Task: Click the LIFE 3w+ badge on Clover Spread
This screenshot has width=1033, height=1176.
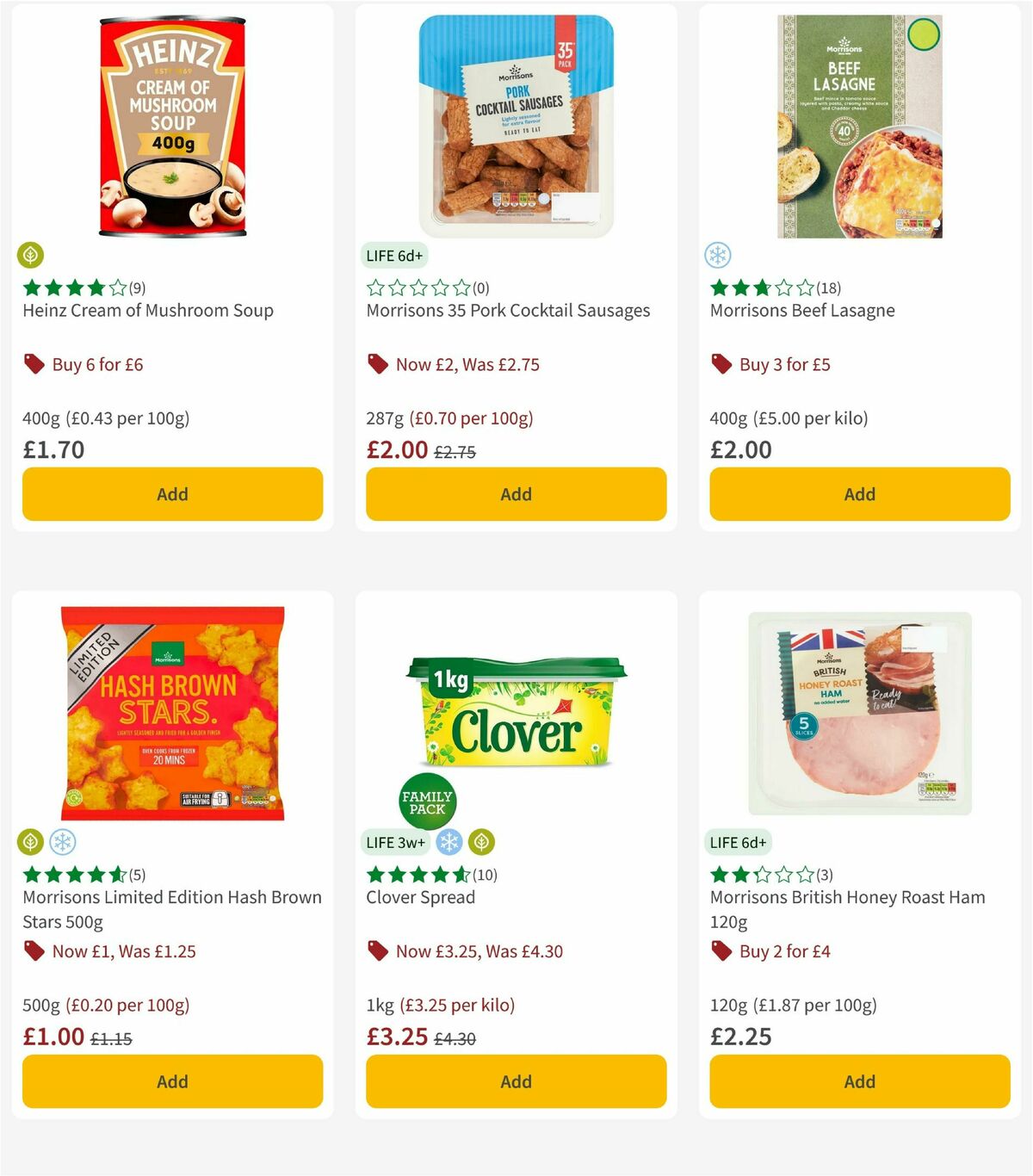Action: coord(395,842)
